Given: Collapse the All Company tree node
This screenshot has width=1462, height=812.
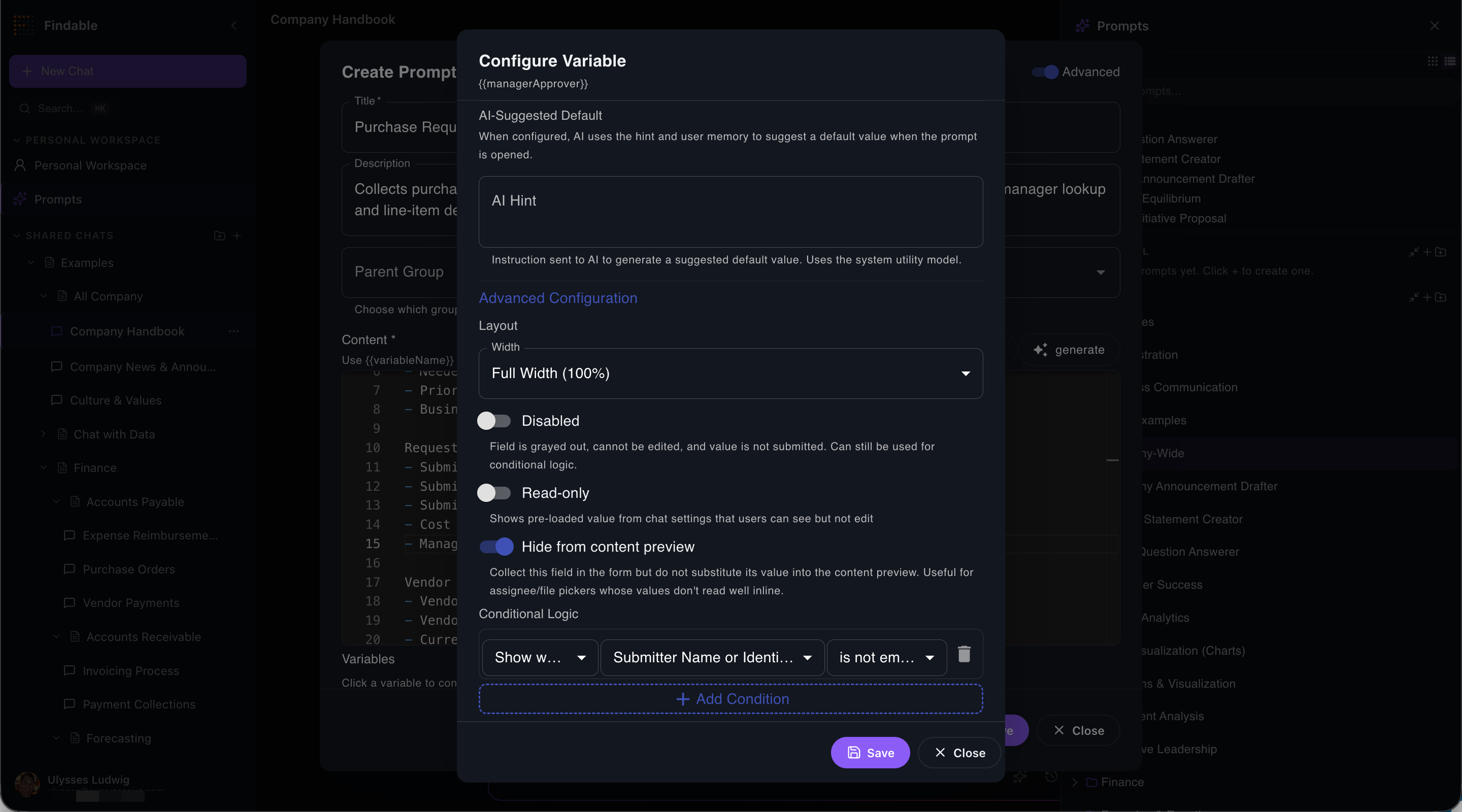Looking at the screenshot, I should 44,296.
